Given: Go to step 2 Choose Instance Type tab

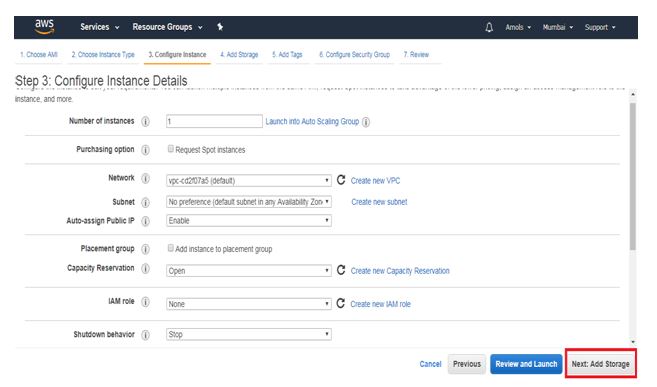Looking at the screenshot, I should point(103,55).
